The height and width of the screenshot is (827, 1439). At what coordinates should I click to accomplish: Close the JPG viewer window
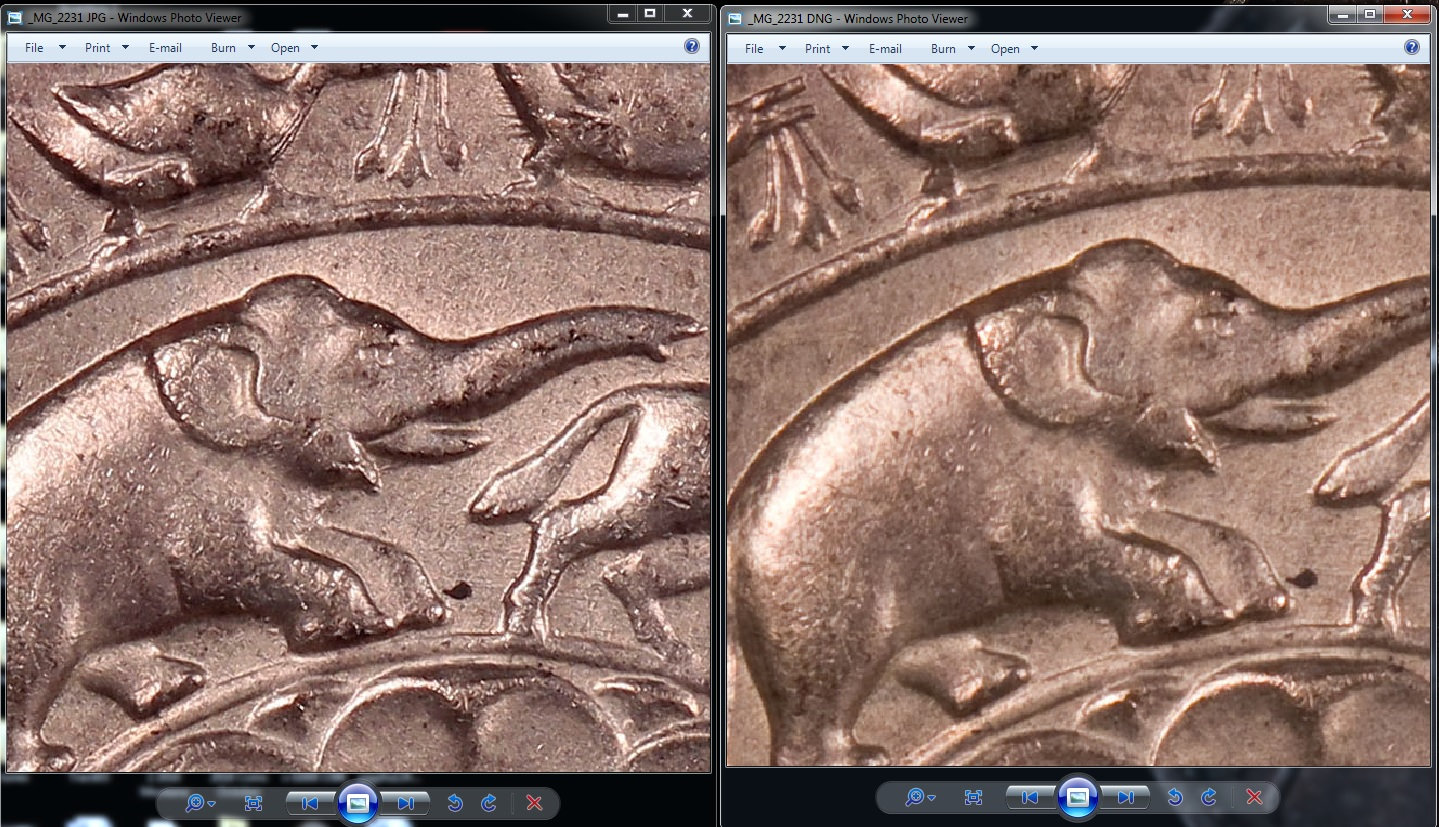(687, 13)
